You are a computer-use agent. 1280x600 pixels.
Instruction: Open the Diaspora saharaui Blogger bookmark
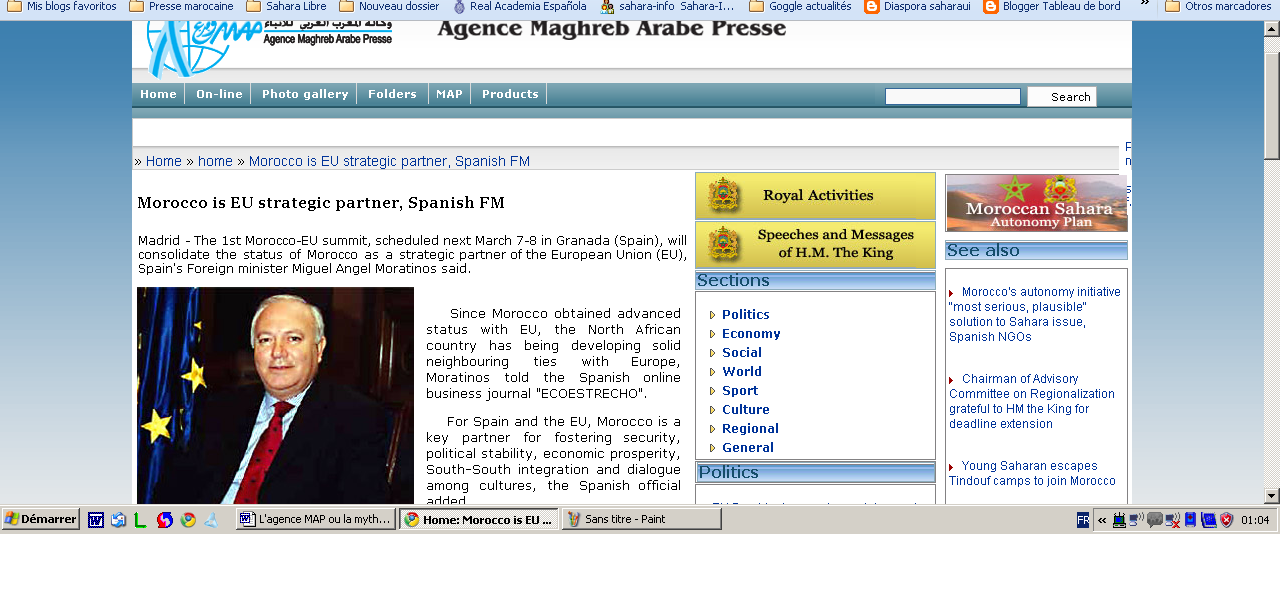[x=917, y=6]
